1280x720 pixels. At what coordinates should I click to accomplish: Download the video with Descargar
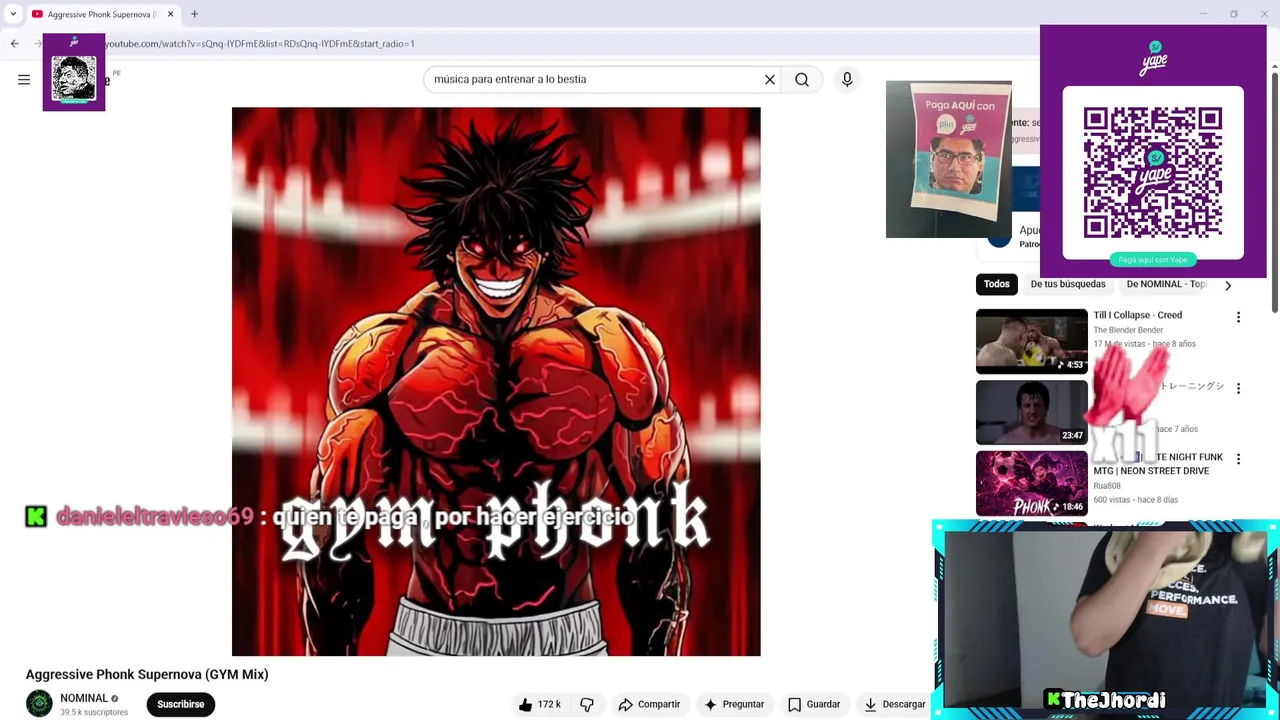[x=895, y=704]
